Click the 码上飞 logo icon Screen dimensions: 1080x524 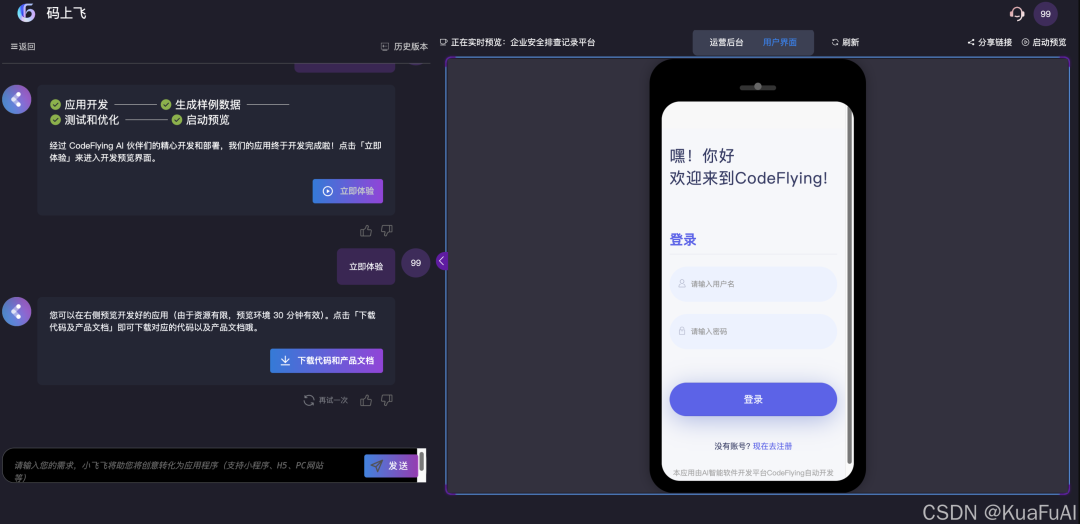26,12
